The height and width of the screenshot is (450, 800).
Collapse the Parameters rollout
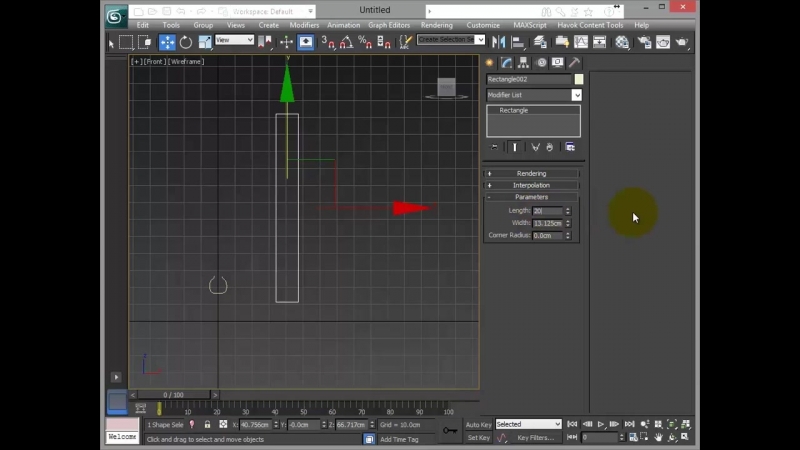tap(531, 197)
